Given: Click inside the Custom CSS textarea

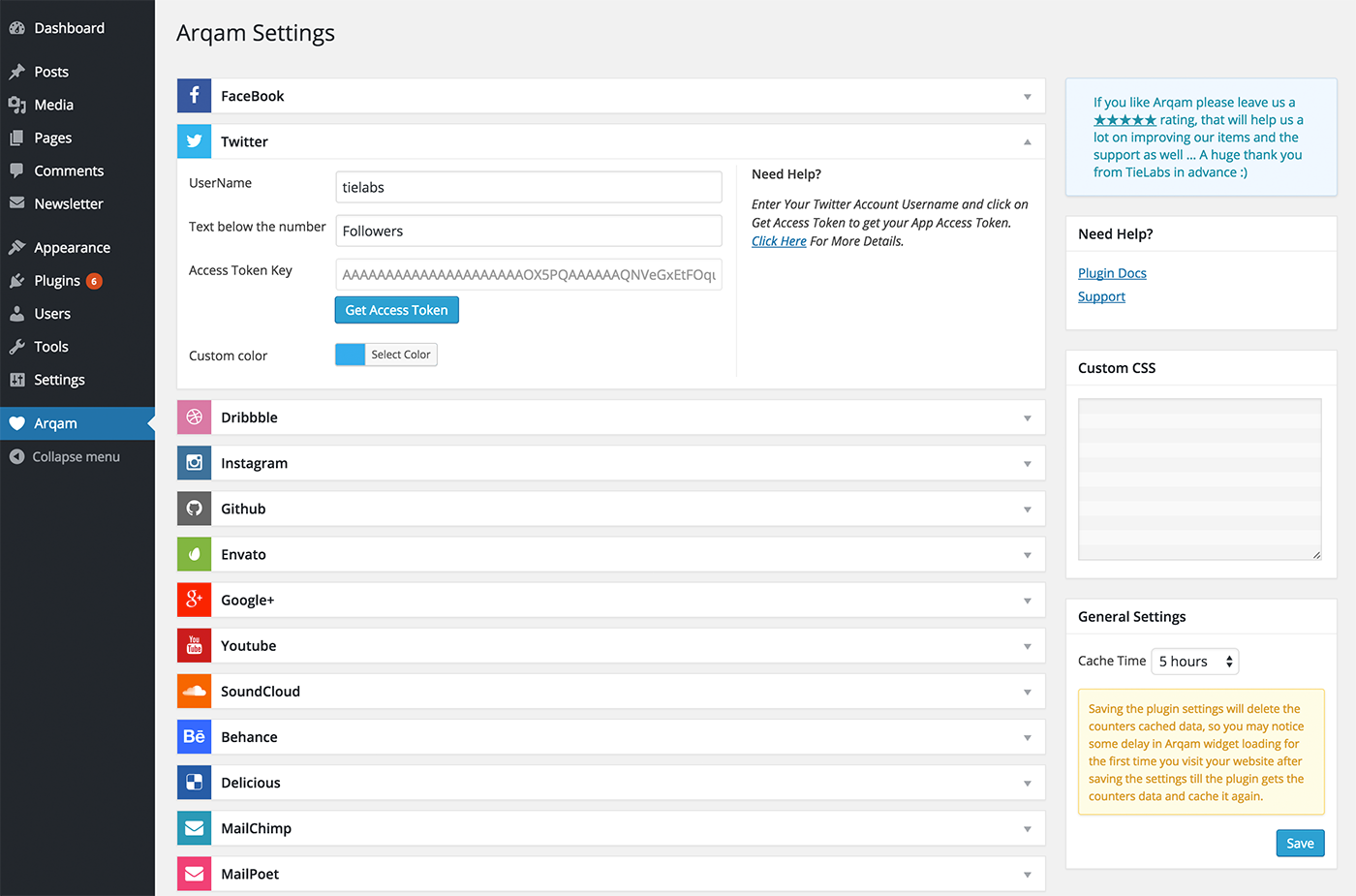Looking at the screenshot, I should (x=1200, y=479).
